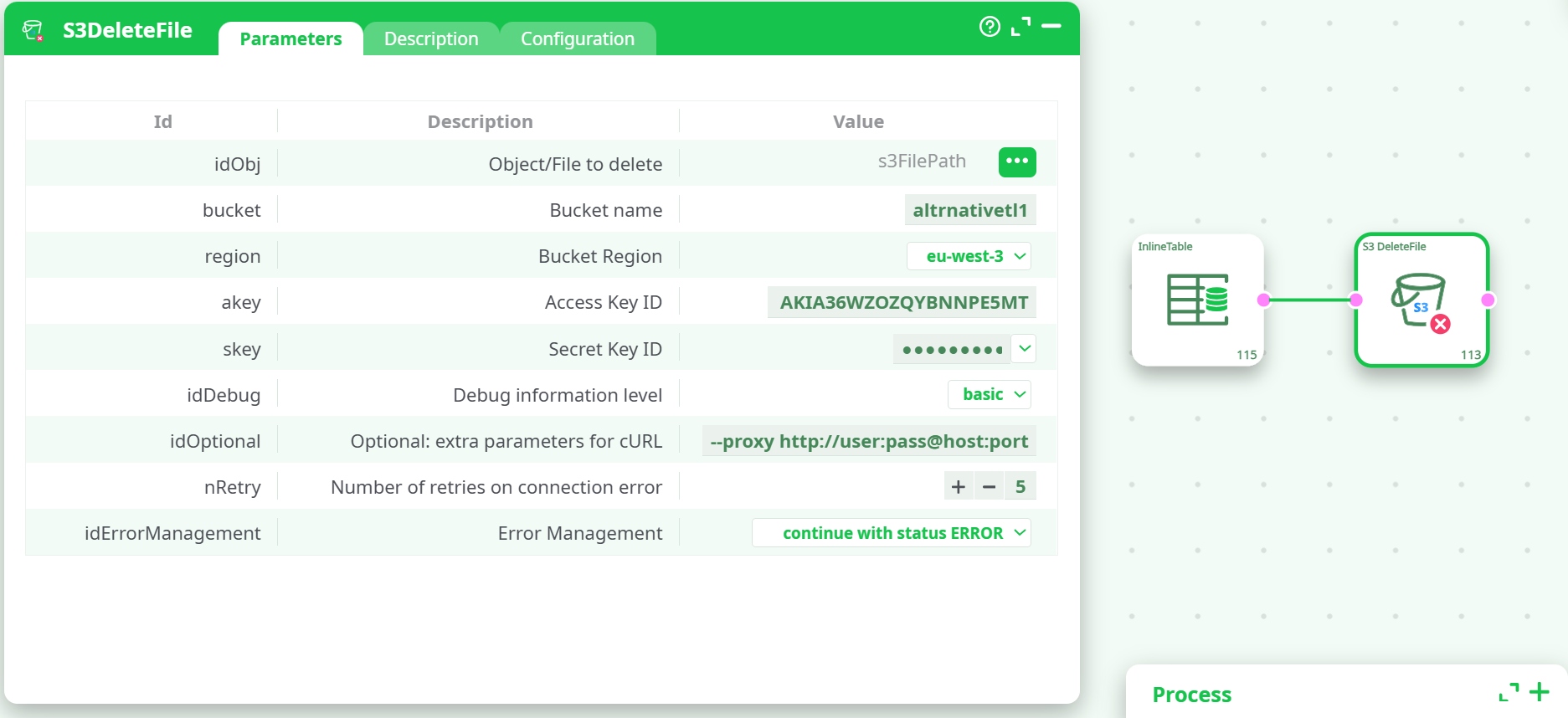Minimize the S3DeleteFile parameters panel
This screenshot has height=718, width=1568.
coord(1051,27)
